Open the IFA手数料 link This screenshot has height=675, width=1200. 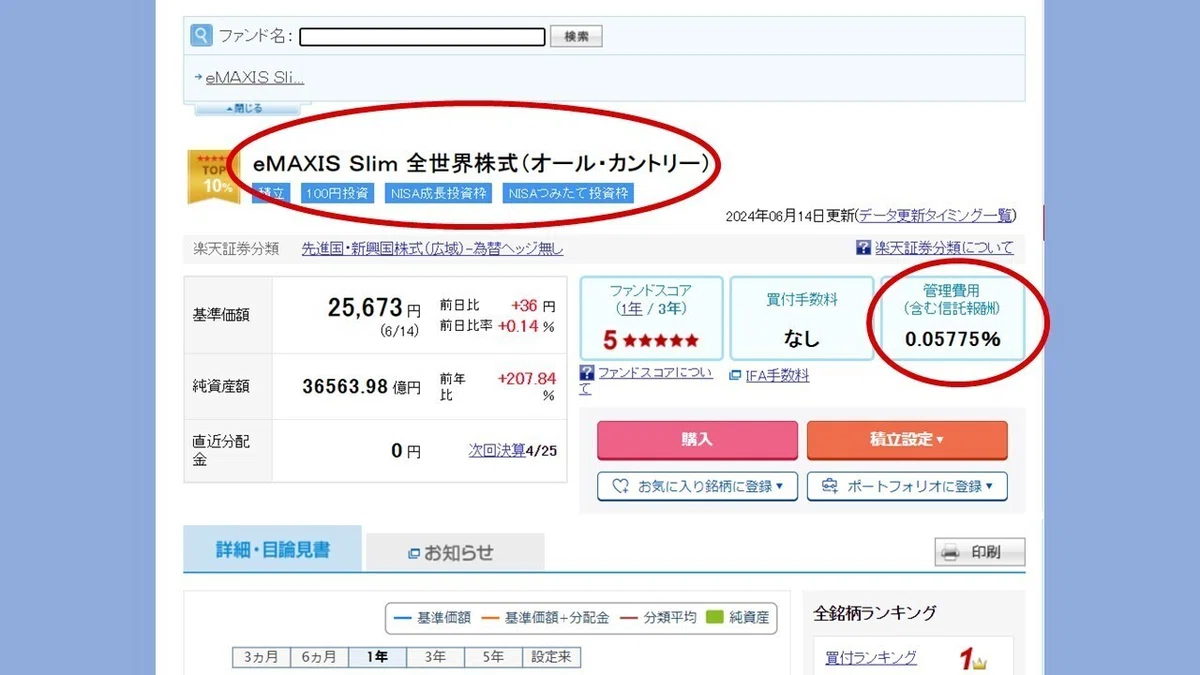(x=777, y=376)
